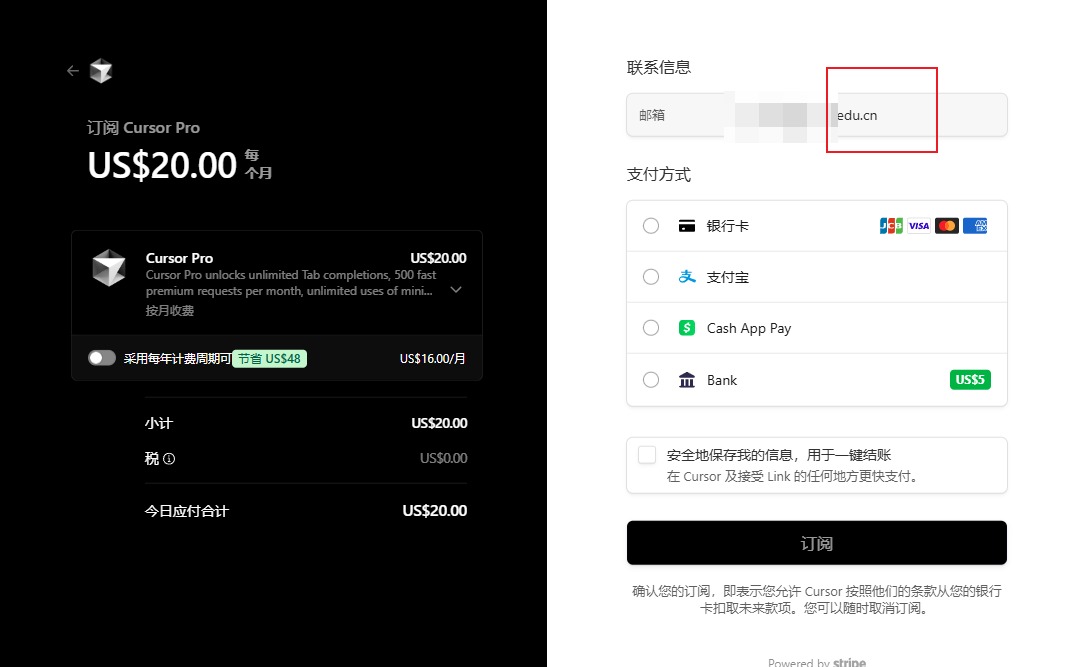Click the Bank building icon
This screenshot has width=1087, height=667.
tap(687, 380)
